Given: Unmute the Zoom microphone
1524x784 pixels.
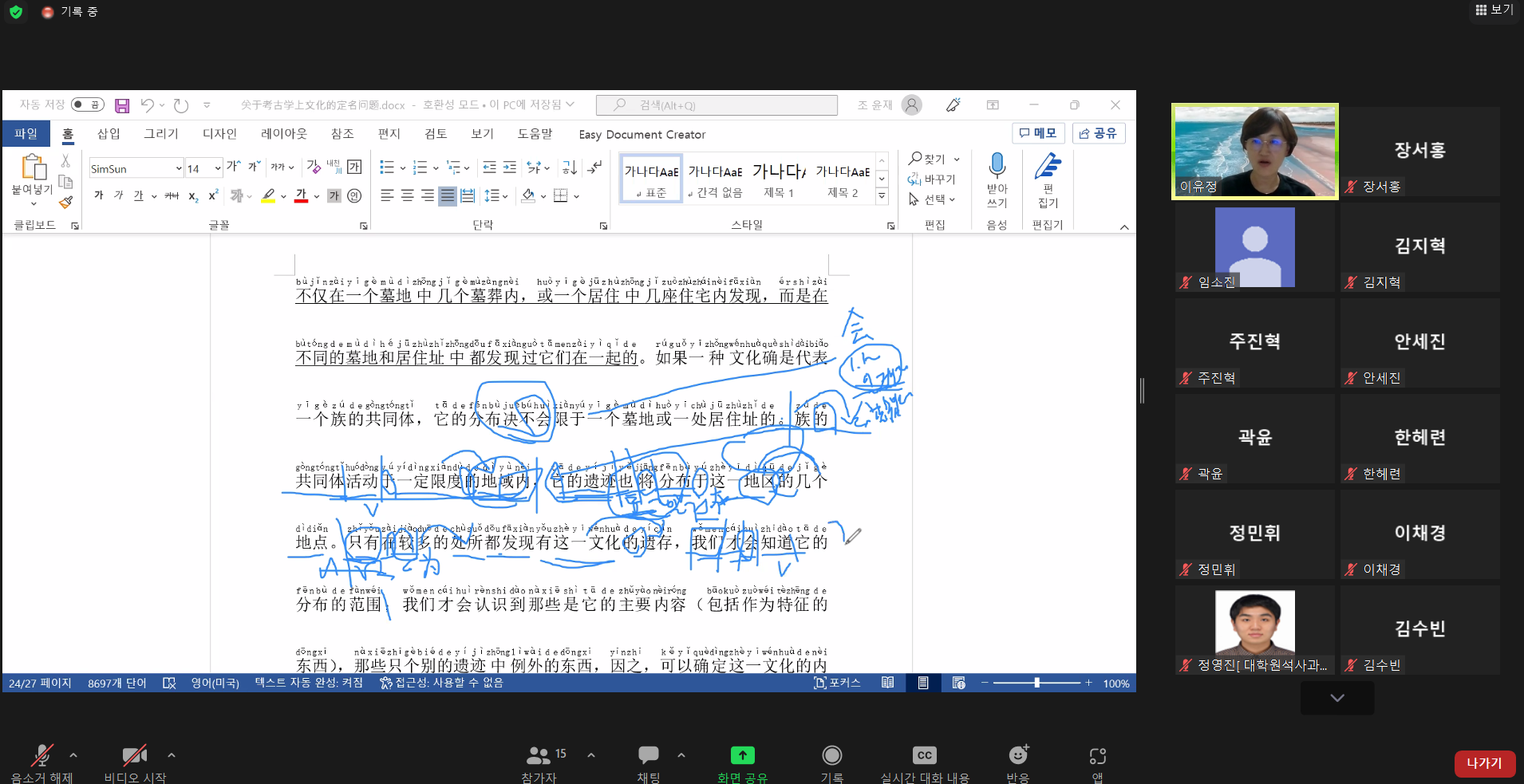Looking at the screenshot, I should point(41,755).
